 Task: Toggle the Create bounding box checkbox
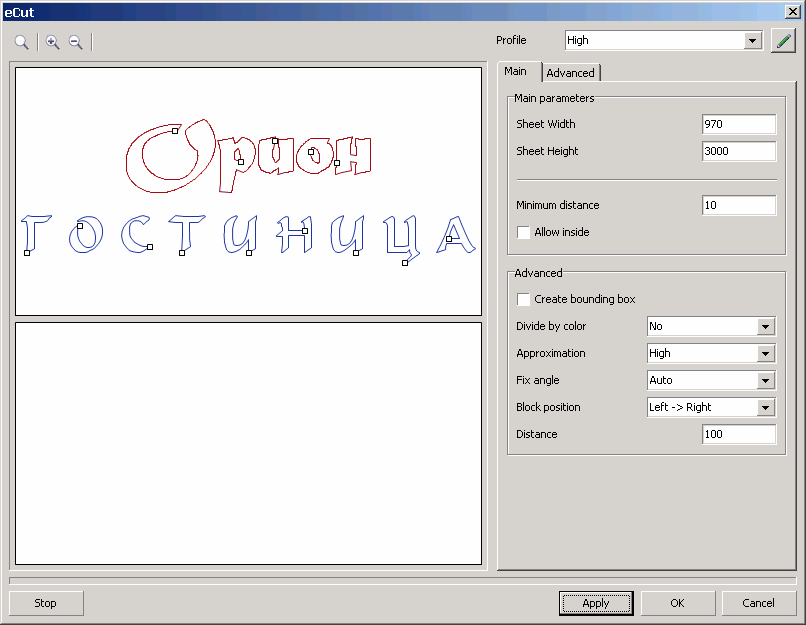coord(523,299)
